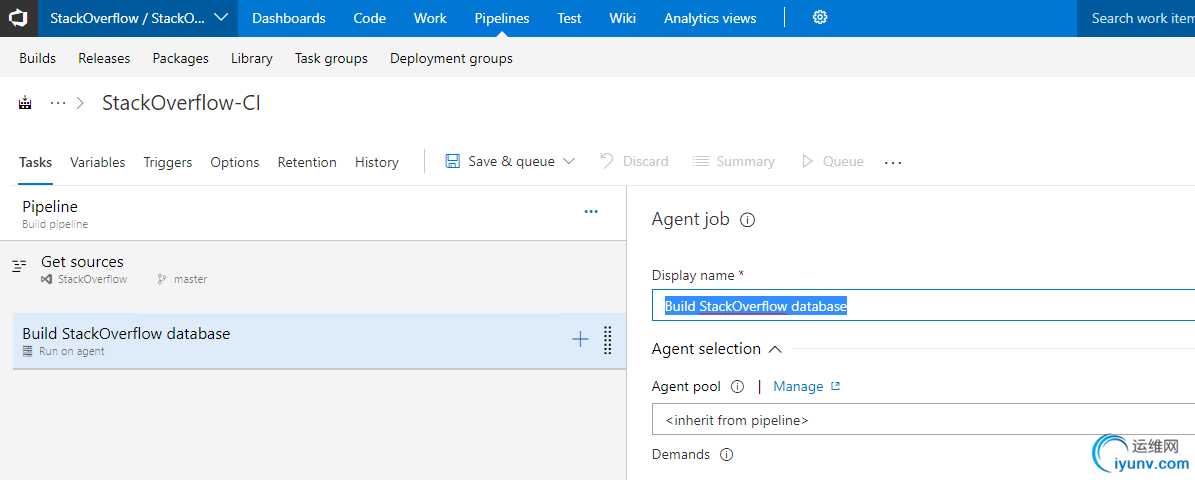Open the Work hub
Viewport: 1195px width, 480px height.
[x=430, y=18]
